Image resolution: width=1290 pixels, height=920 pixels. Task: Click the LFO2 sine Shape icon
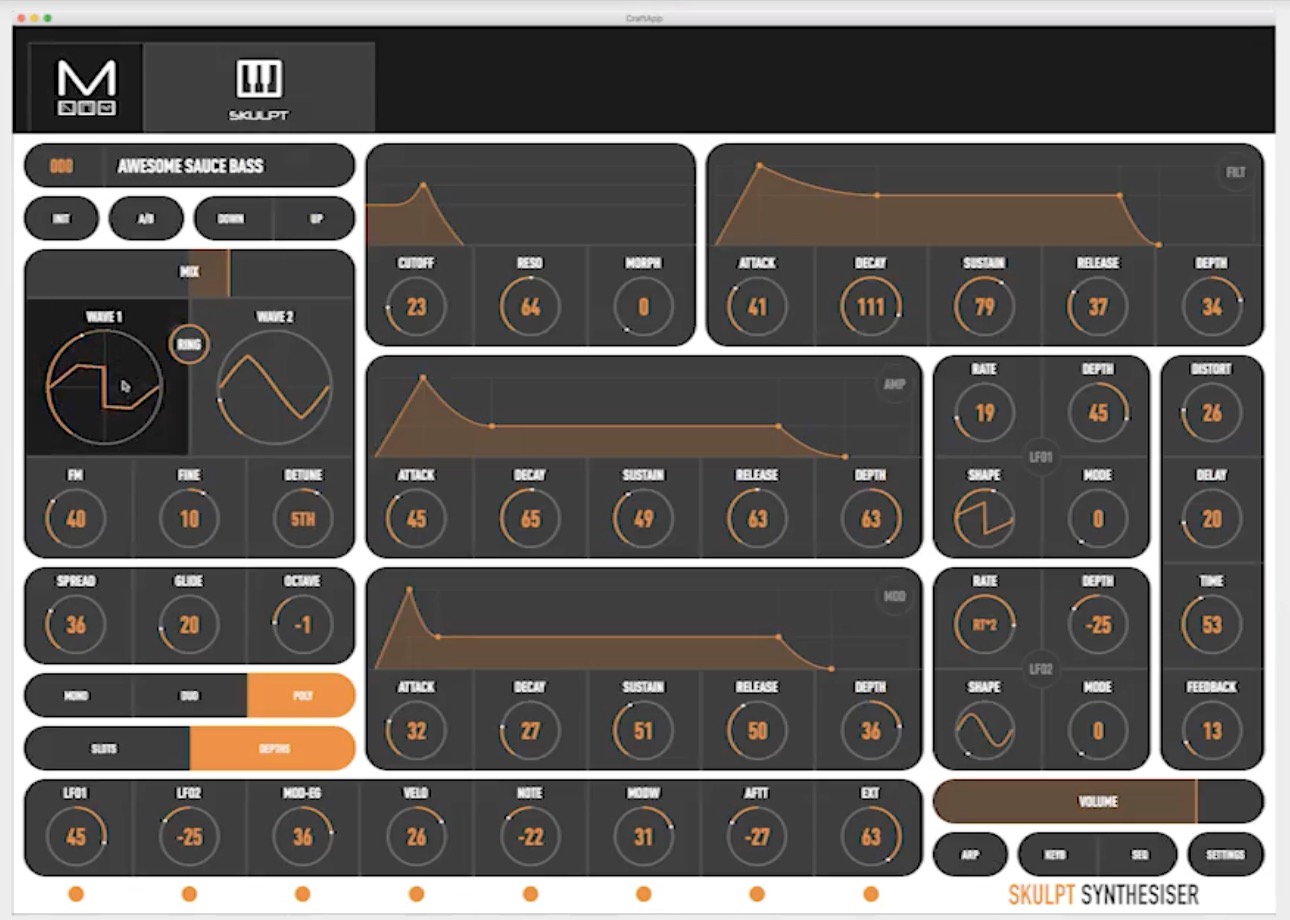pyautogui.click(x=984, y=731)
